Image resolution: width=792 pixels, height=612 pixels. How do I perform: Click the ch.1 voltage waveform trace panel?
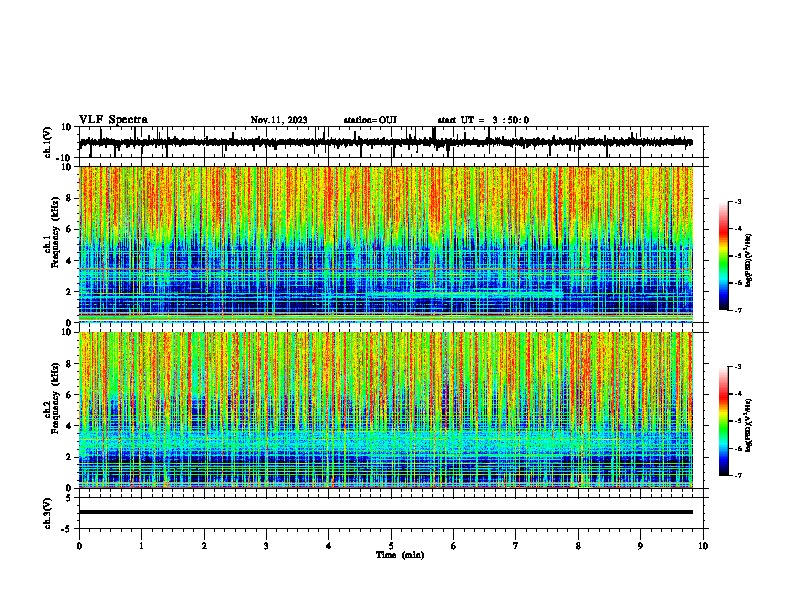393,142
